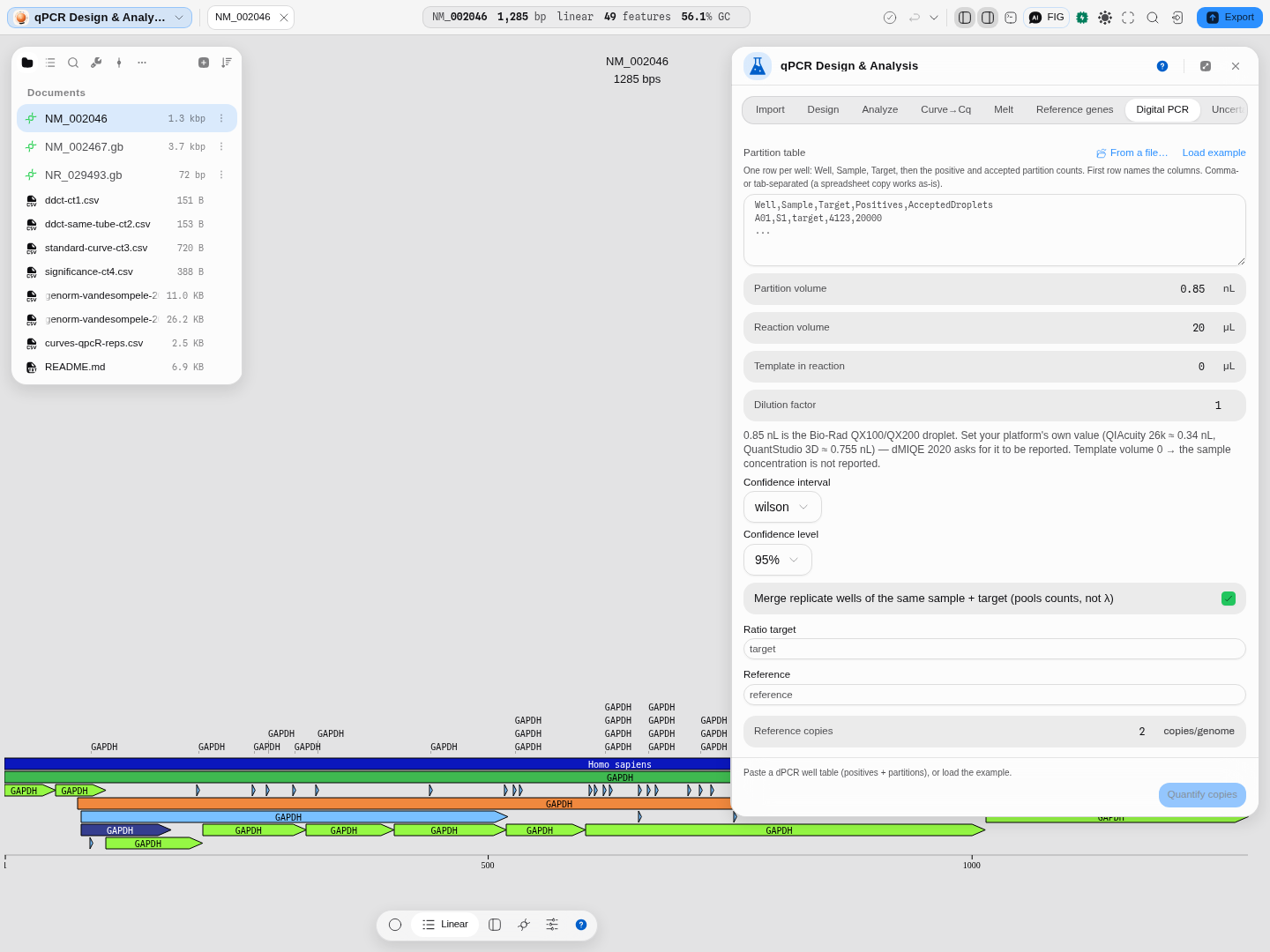Open options menu for NM_002046 document
Screen dimensions: 1270x952
coord(221,119)
